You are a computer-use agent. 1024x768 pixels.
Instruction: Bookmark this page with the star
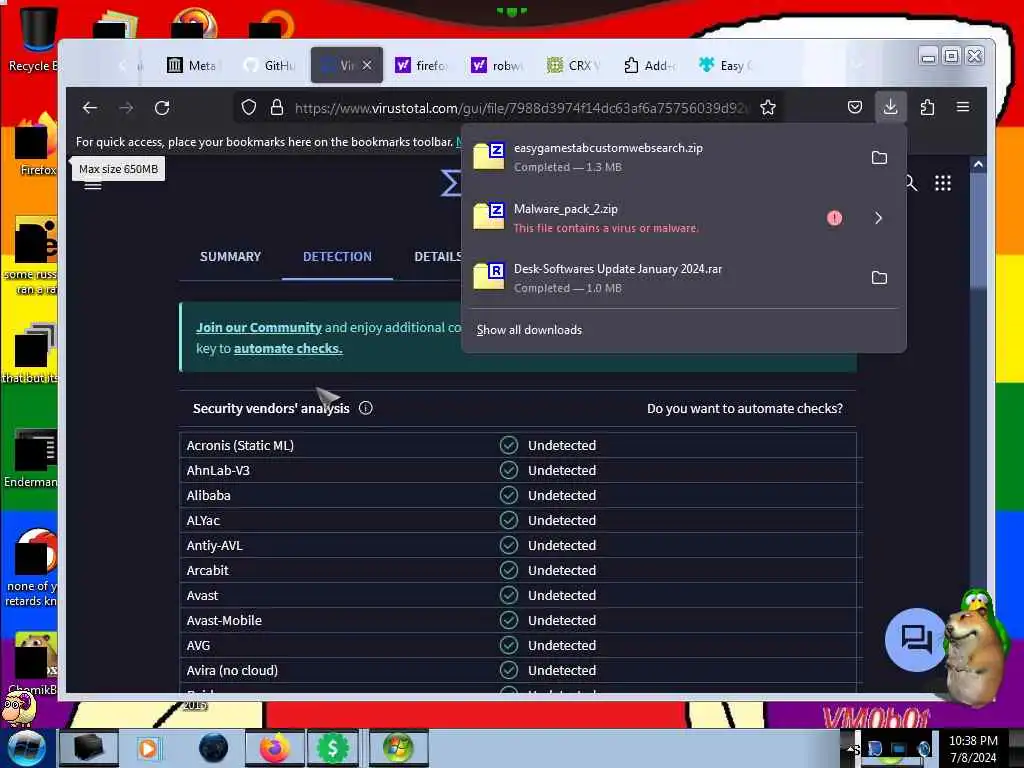(x=768, y=107)
